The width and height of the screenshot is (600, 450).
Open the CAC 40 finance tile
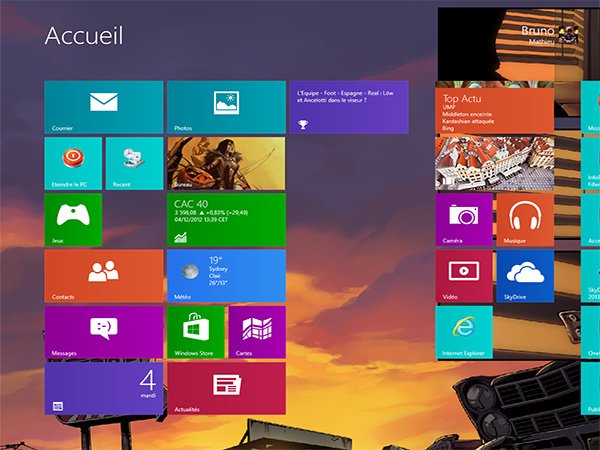tap(226, 220)
